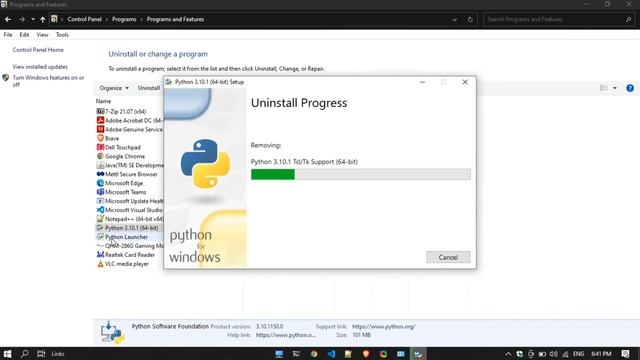Open the volume control in the tray

553,354
